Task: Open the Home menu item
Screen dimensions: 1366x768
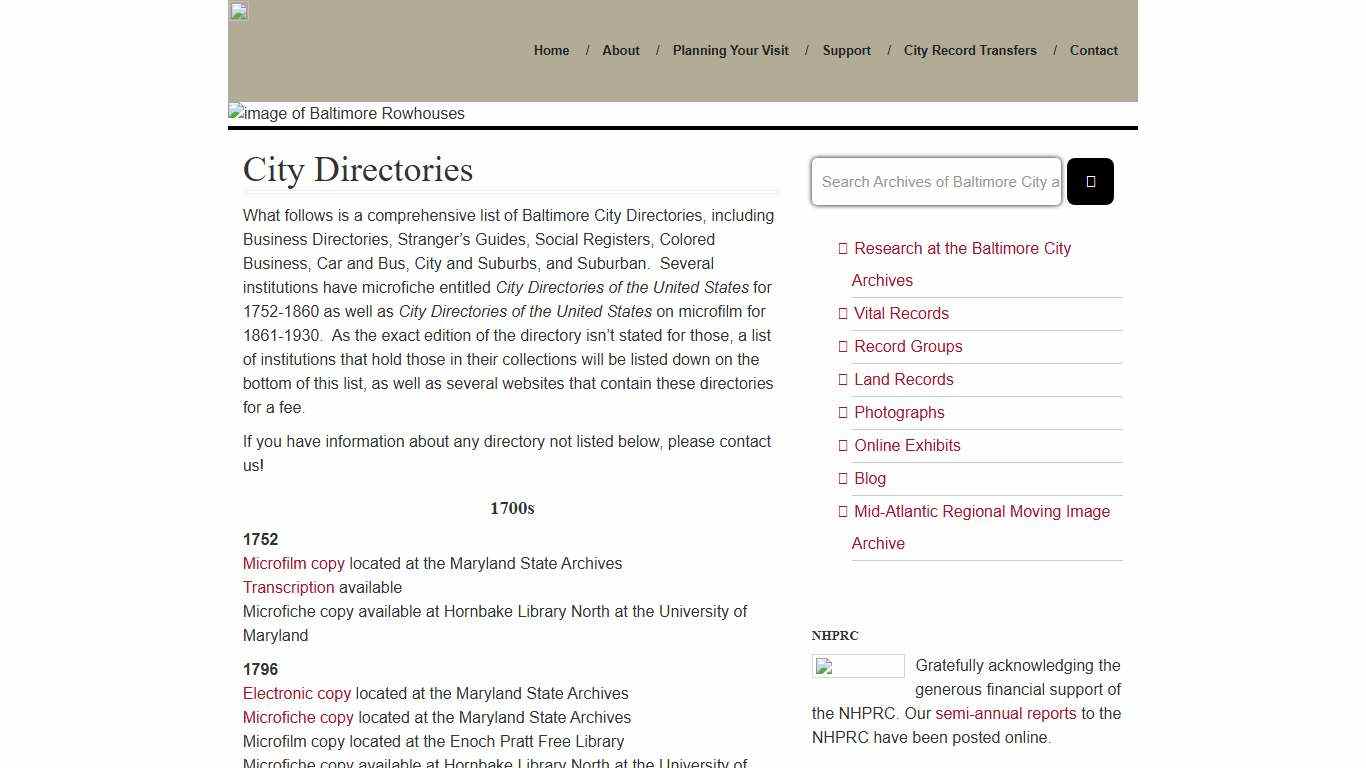Action: click(551, 50)
